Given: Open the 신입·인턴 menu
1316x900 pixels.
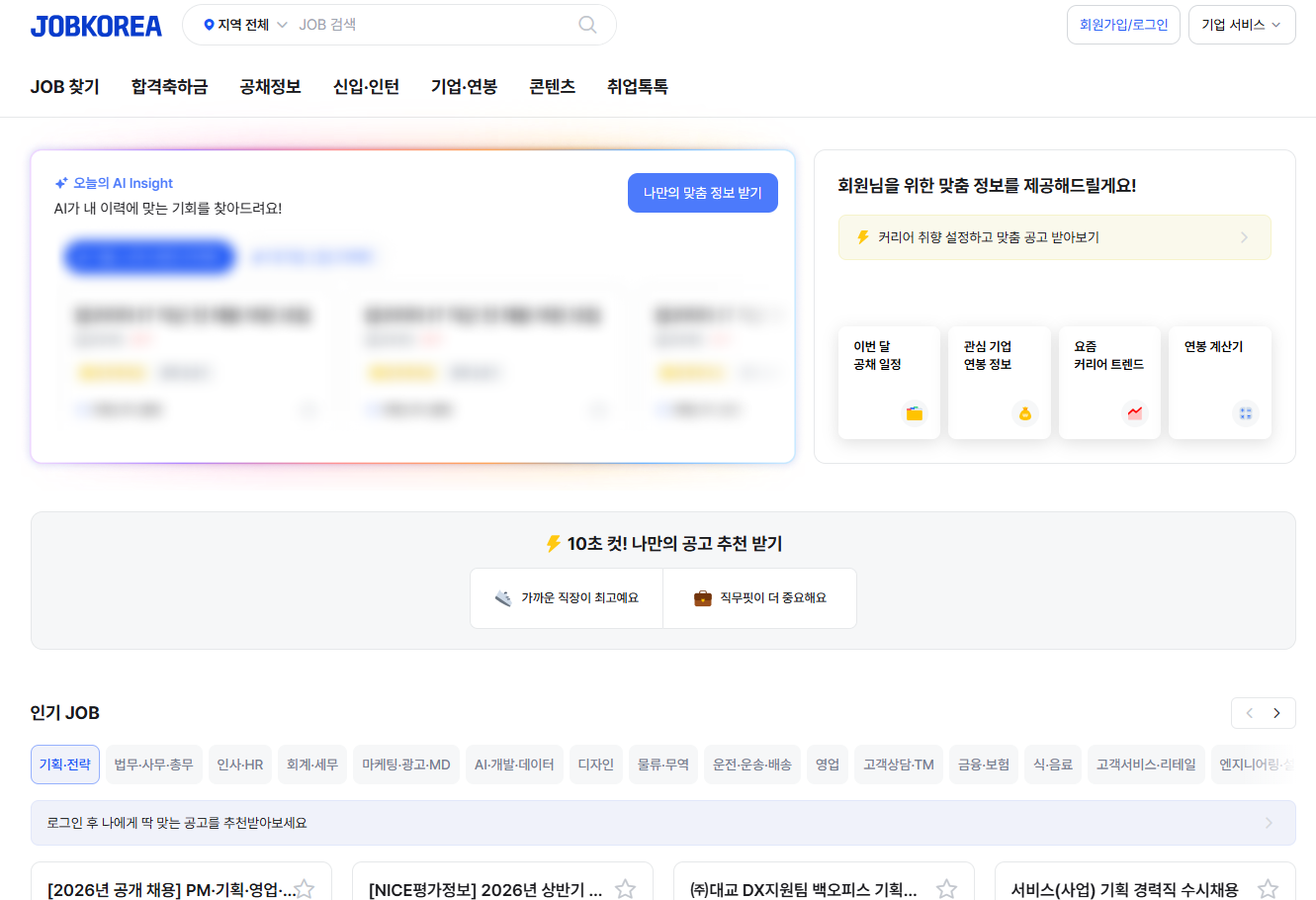Looking at the screenshot, I should (366, 87).
